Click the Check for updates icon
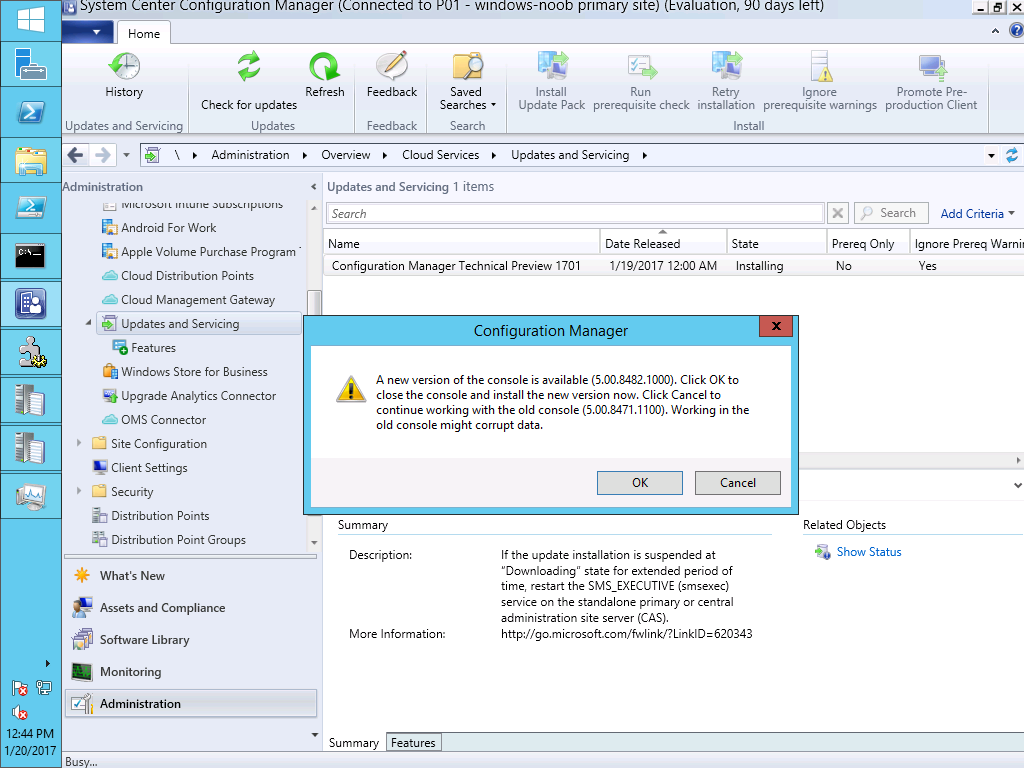Viewport: 1024px width, 768px height. 249,67
